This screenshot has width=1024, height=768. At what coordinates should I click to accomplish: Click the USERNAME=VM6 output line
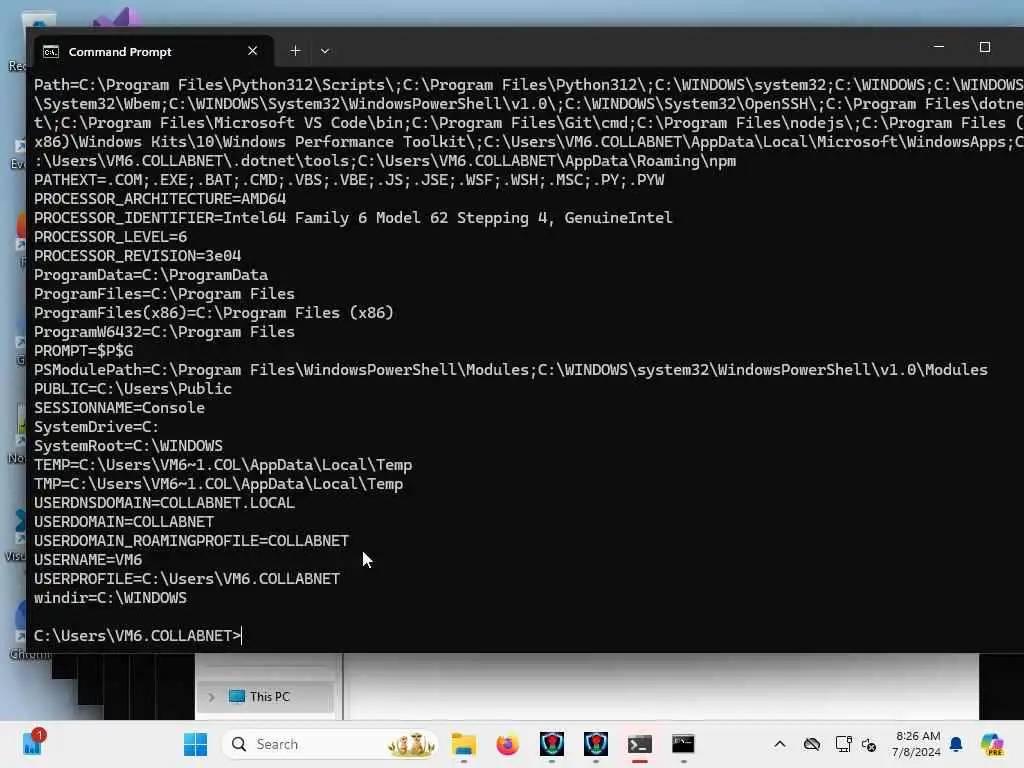click(88, 560)
